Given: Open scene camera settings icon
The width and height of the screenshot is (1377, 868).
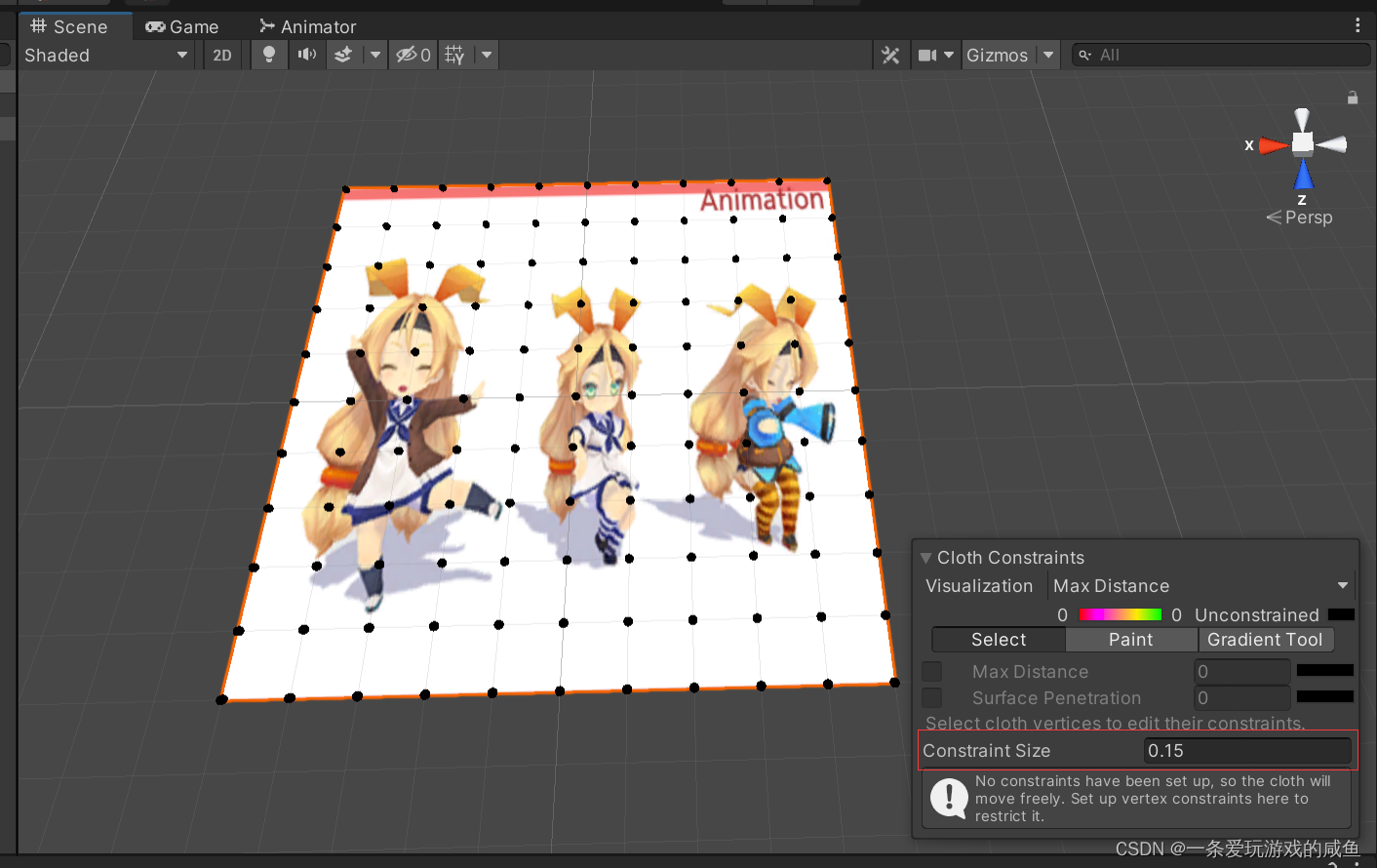Looking at the screenshot, I should 927,56.
